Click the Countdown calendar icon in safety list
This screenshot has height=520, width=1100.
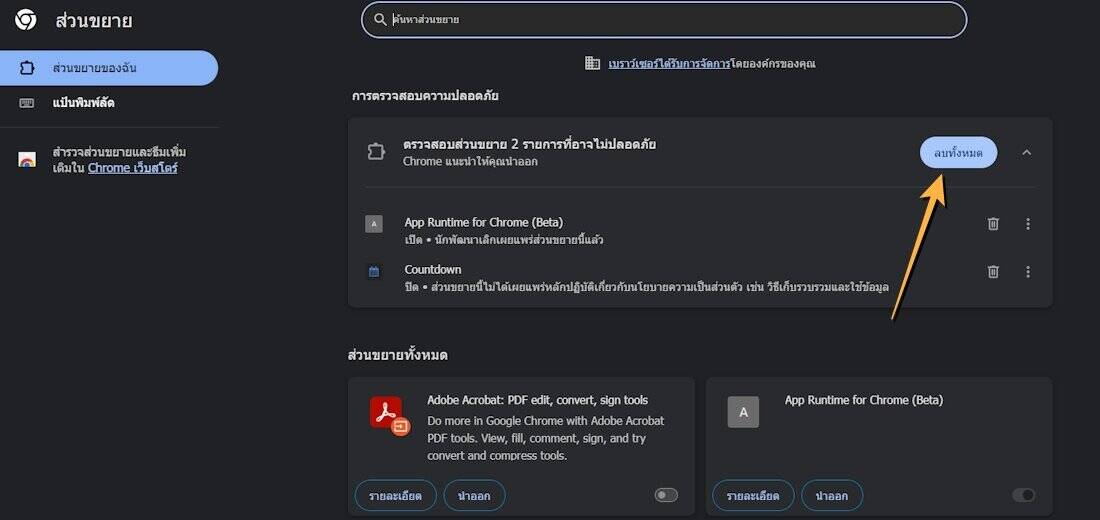tap(374, 272)
